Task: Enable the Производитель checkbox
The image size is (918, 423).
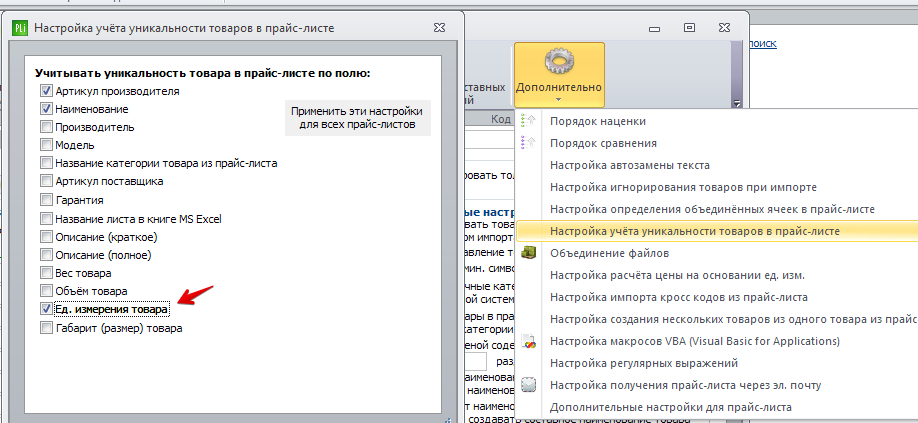Action: [x=46, y=127]
